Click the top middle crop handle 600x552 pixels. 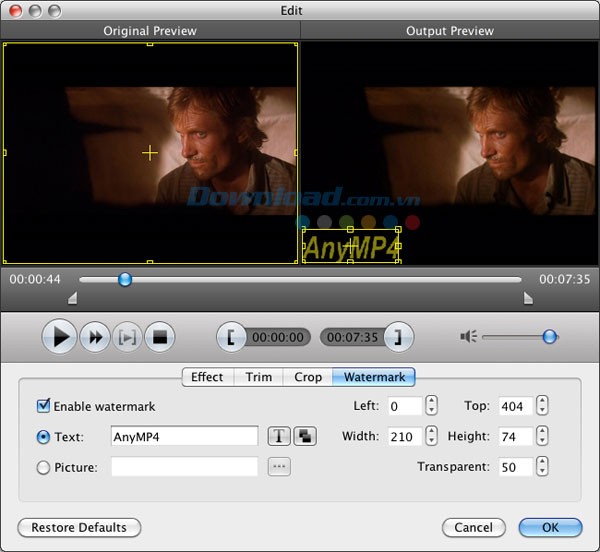pyautogui.click(x=150, y=44)
